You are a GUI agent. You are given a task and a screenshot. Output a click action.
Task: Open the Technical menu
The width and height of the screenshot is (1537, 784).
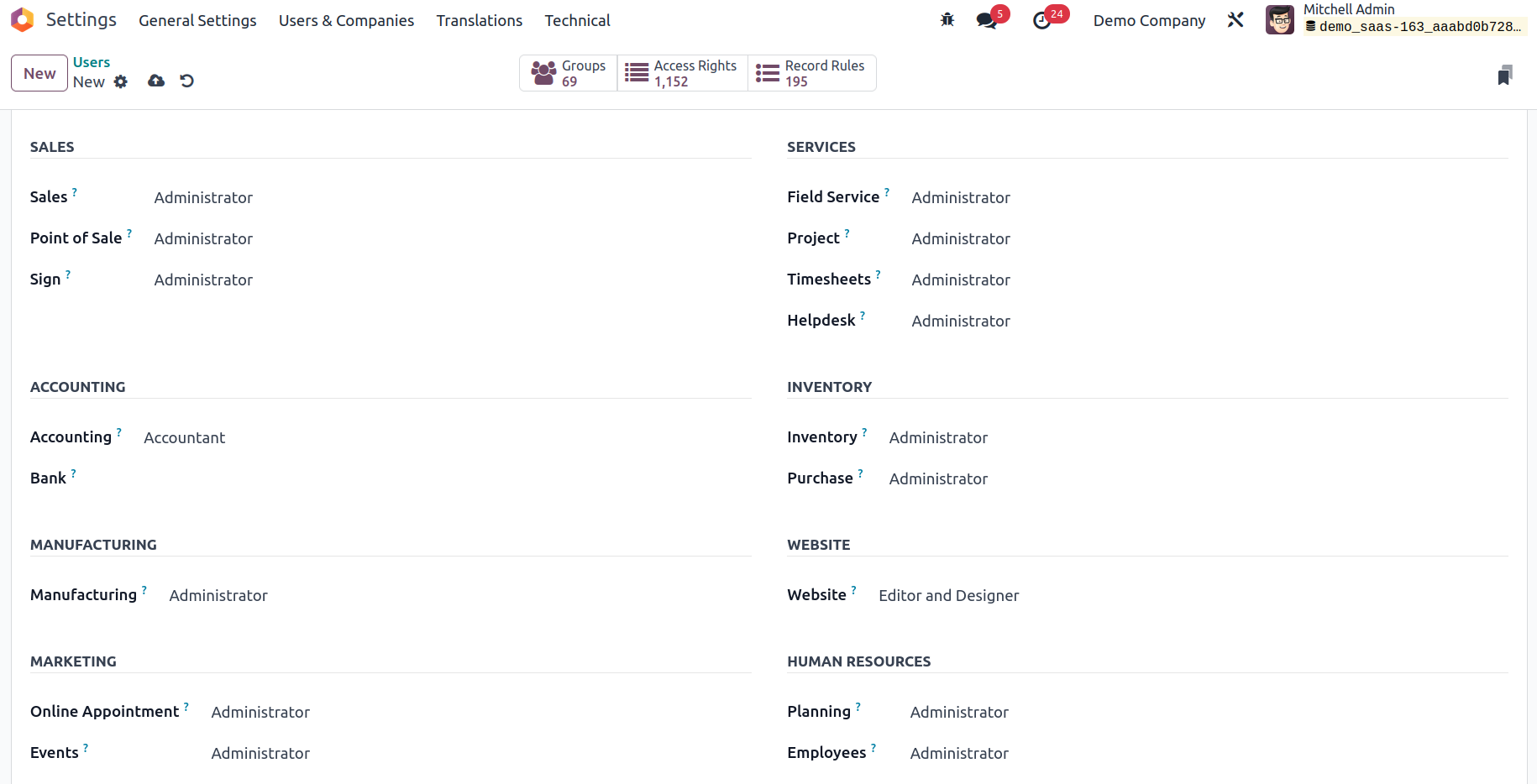[577, 20]
